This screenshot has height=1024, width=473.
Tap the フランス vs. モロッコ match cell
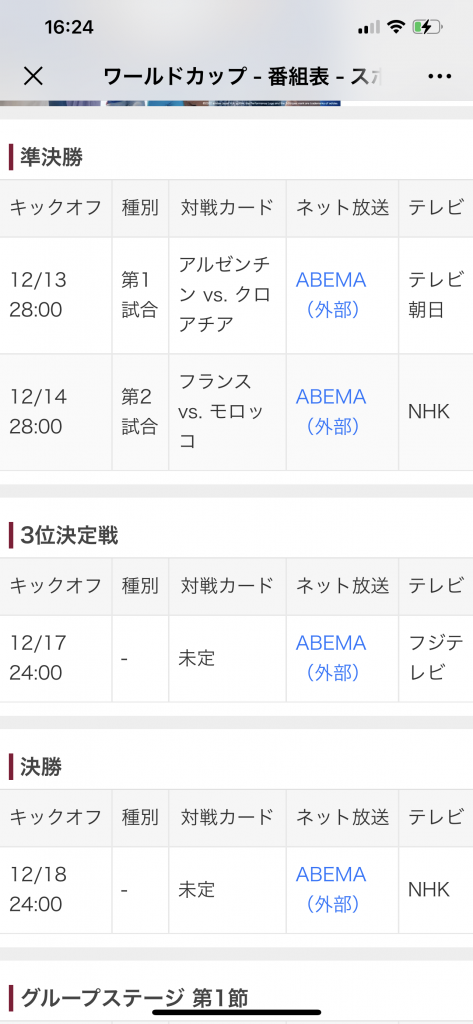pos(227,411)
